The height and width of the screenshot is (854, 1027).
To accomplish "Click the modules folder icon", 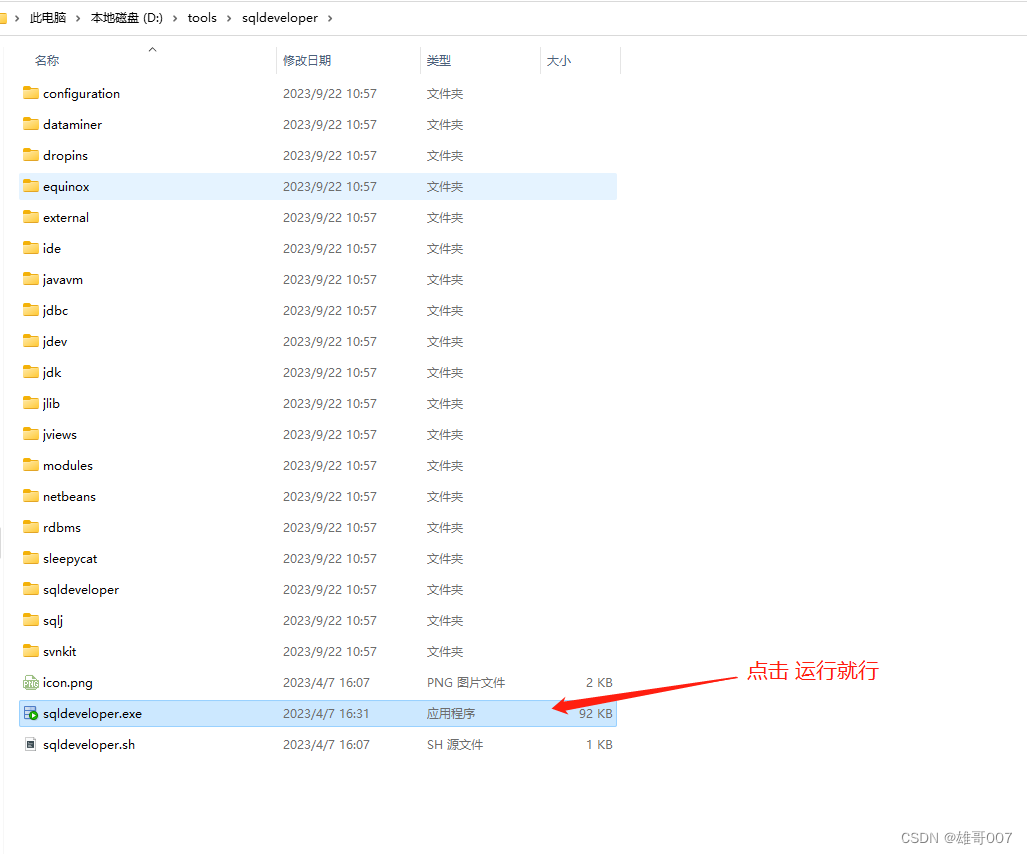I will click(x=31, y=465).
